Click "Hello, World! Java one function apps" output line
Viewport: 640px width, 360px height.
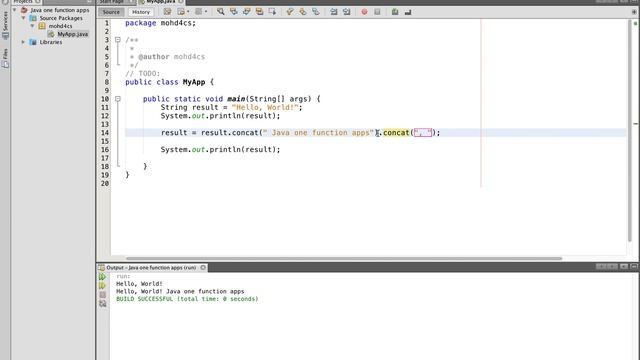tap(180, 291)
